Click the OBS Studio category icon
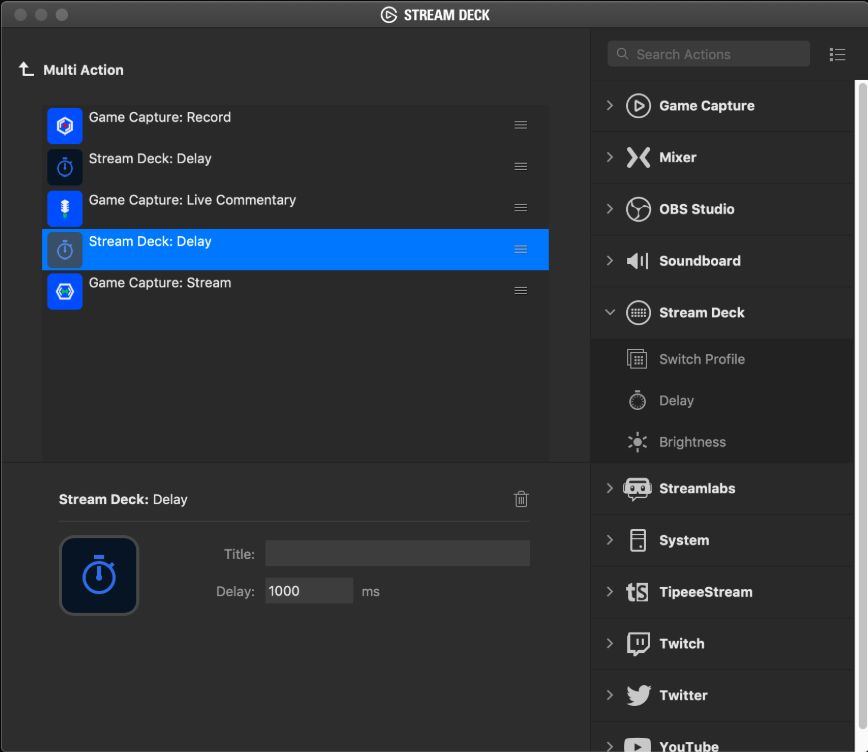Screen dimensions: 868x752 pyautogui.click(x=638, y=209)
